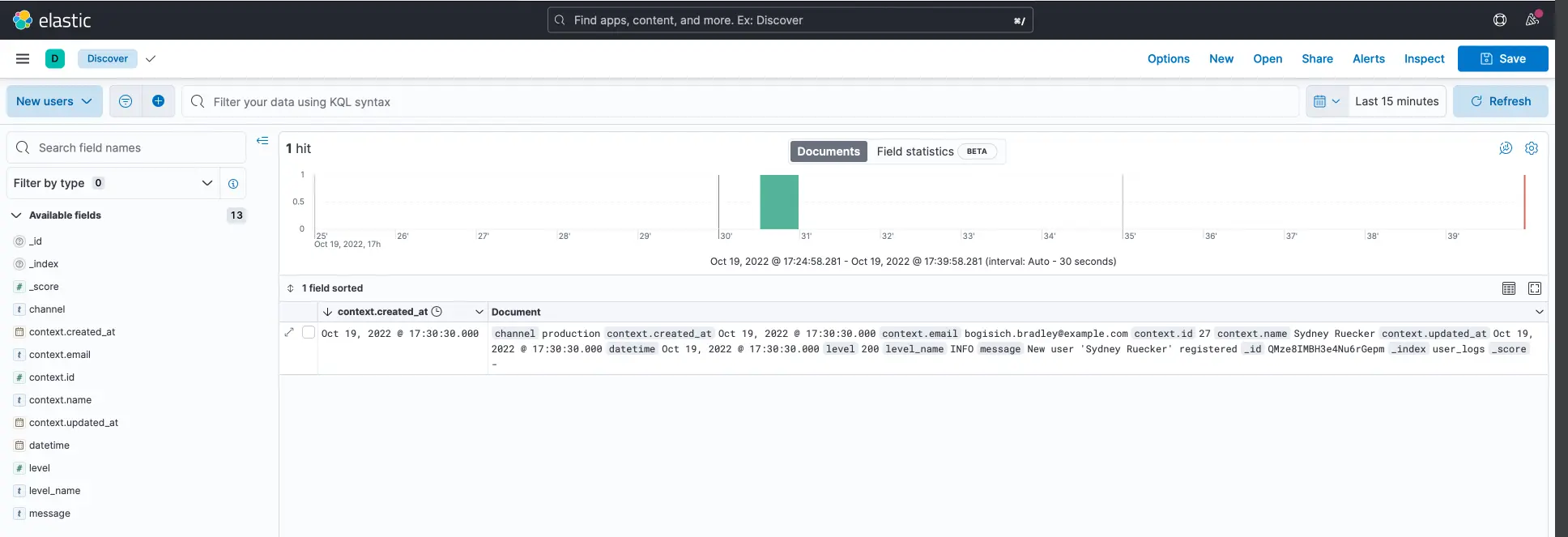This screenshot has width=1568, height=537.
Task: Select the document row checkbox
Action: coord(309,332)
